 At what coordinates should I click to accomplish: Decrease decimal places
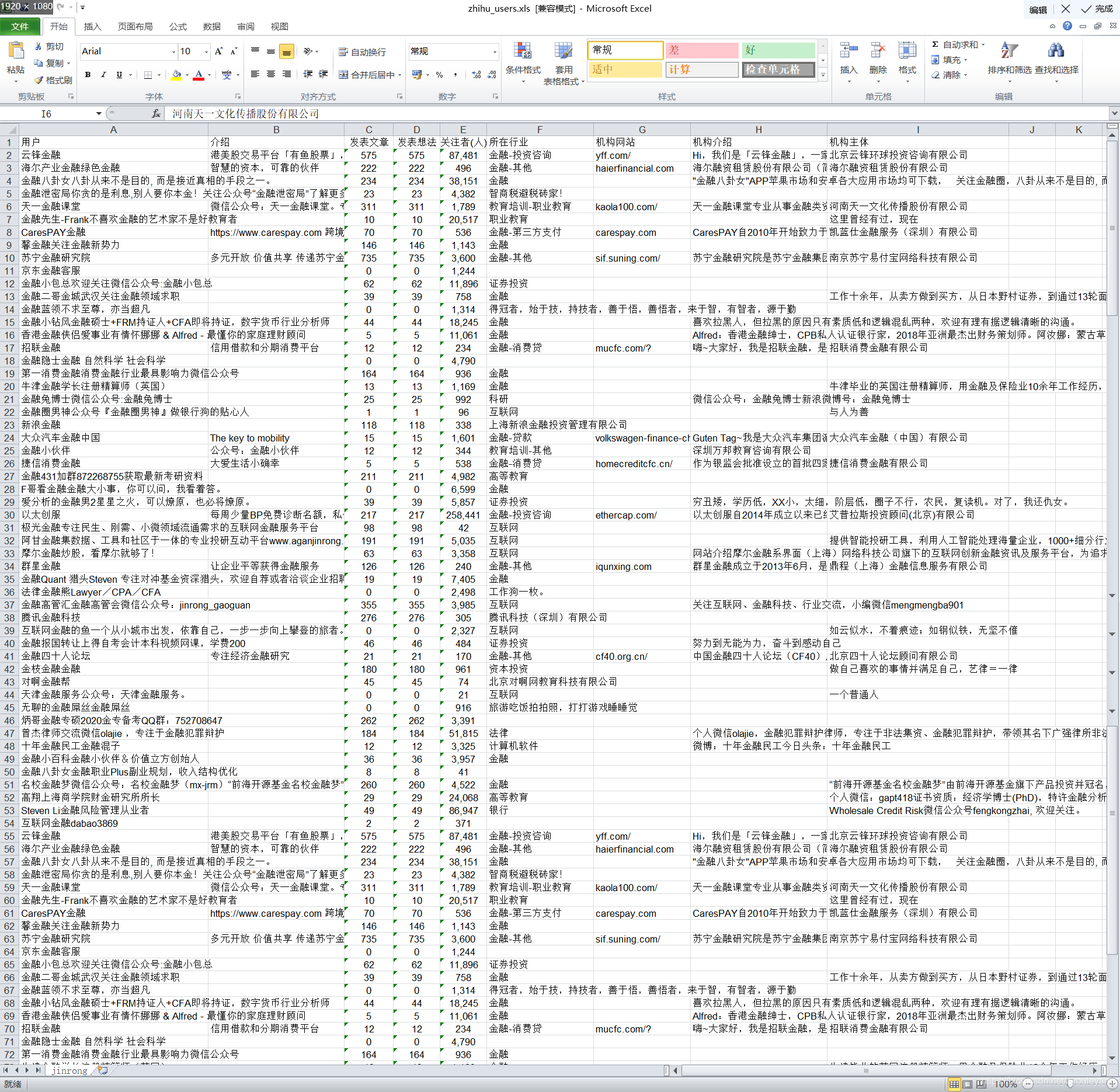[x=492, y=75]
